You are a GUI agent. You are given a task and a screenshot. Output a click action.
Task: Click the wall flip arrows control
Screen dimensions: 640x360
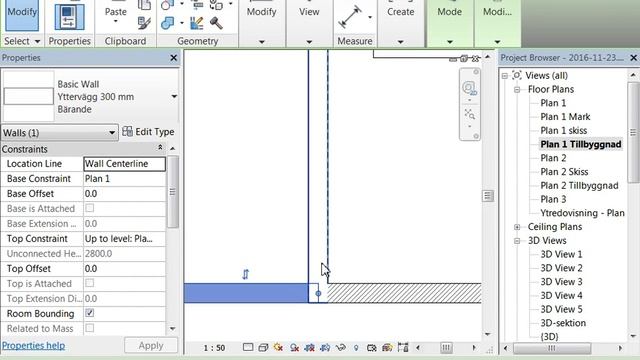click(x=245, y=274)
